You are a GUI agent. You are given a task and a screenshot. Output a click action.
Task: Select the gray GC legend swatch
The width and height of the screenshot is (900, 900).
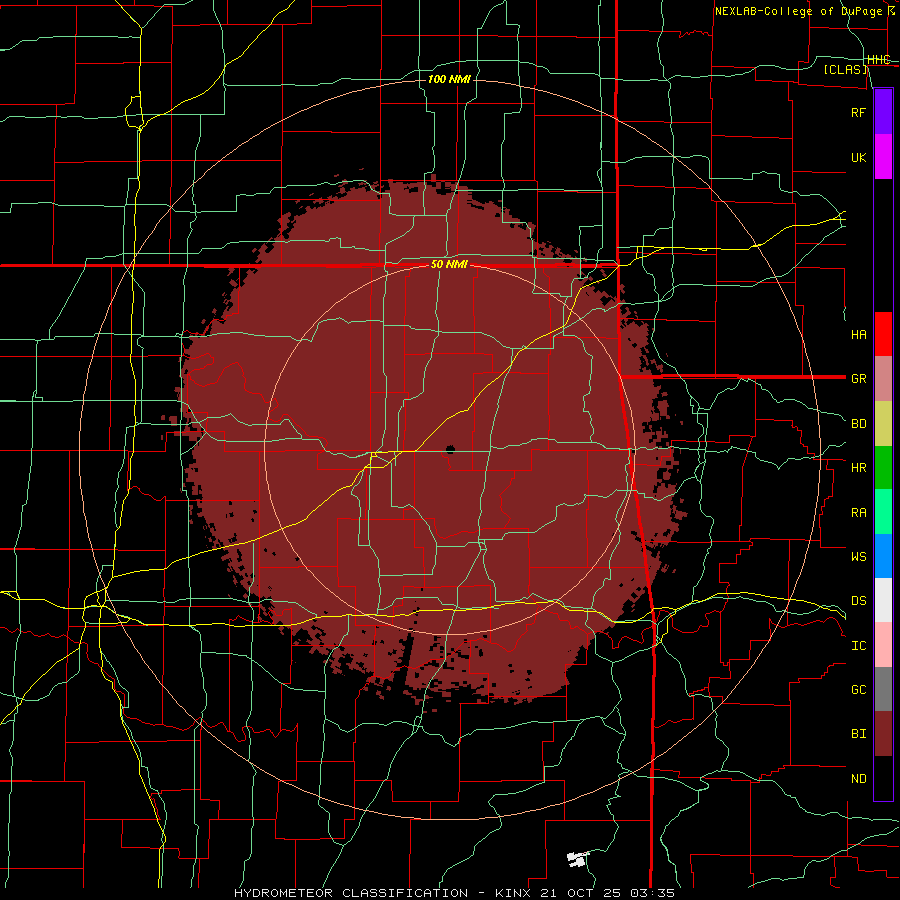pos(883,689)
